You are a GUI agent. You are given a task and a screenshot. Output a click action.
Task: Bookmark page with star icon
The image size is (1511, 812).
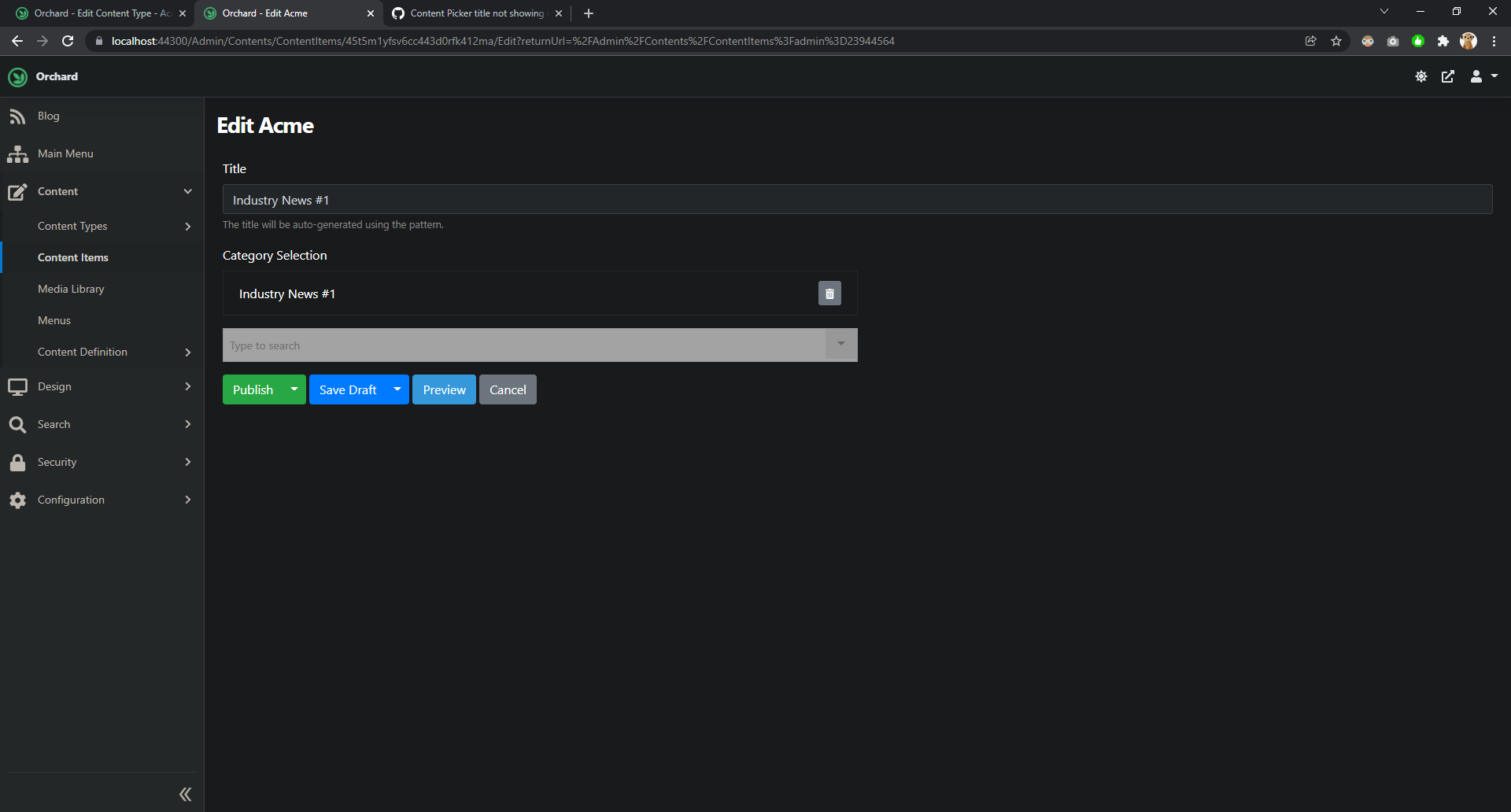1336,41
